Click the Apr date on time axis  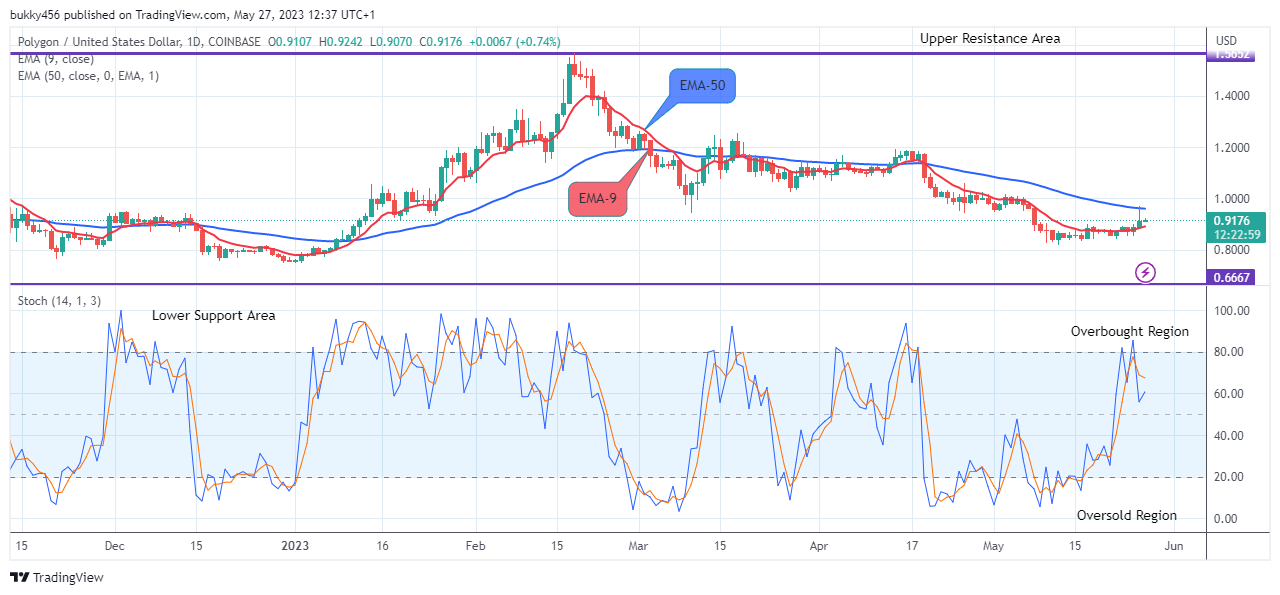818,546
